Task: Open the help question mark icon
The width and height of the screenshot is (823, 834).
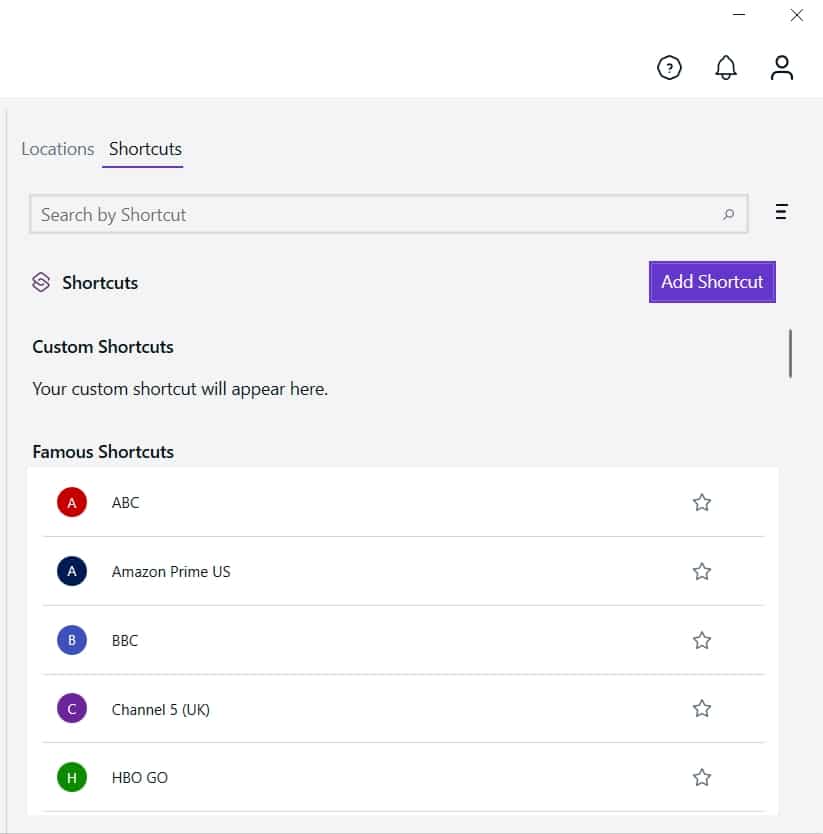Action: (669, 68)
